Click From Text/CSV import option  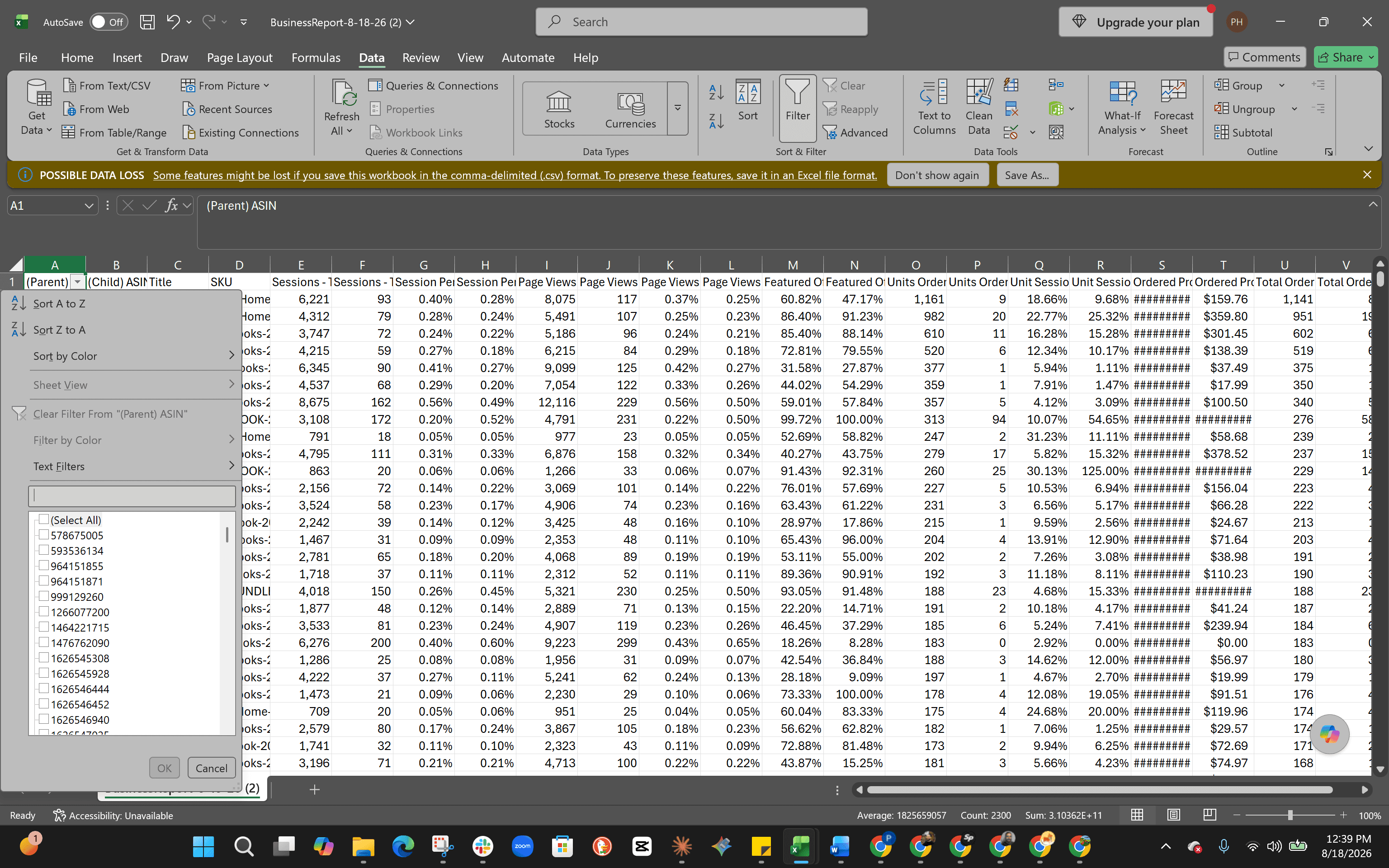(107, 85)
